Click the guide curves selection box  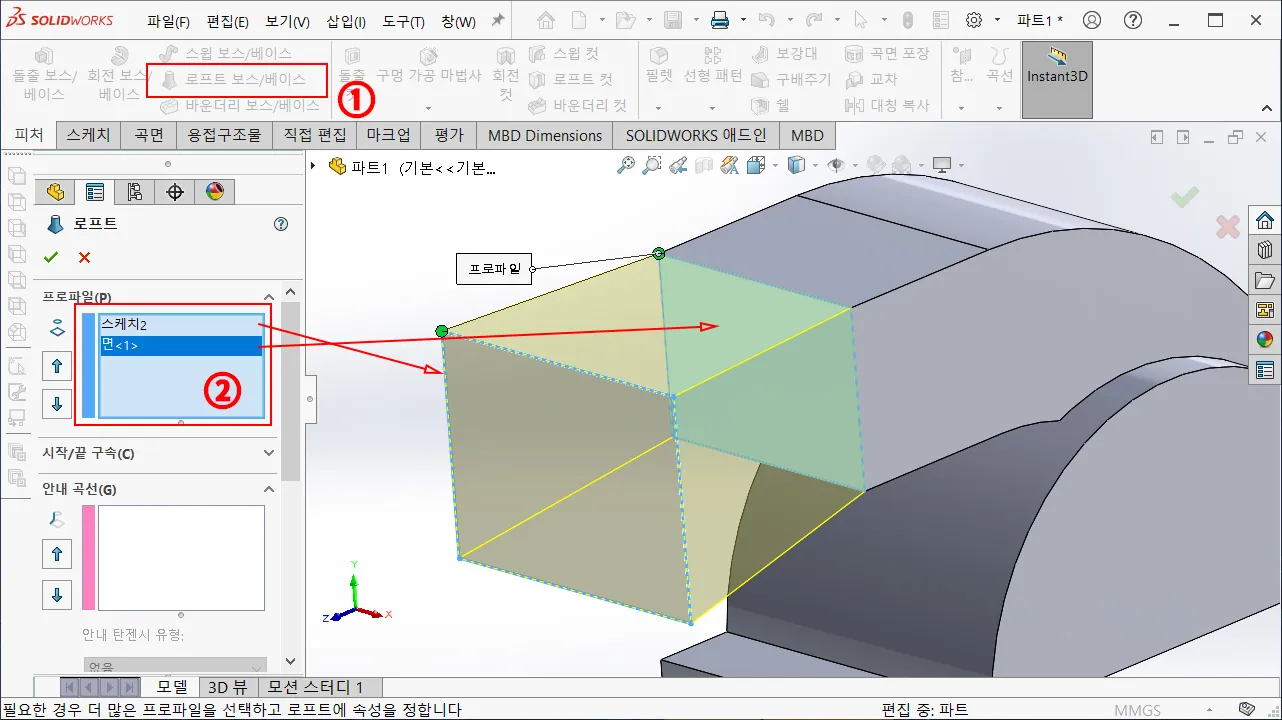click(x=181, y=558)
